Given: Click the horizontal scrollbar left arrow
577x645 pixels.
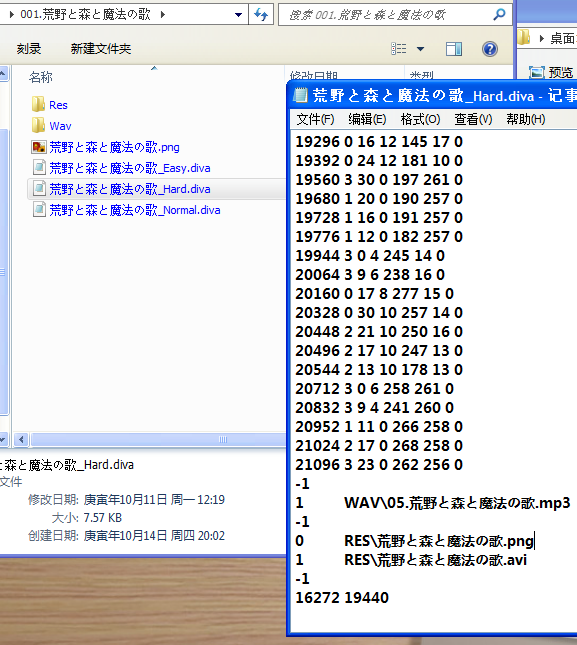Looking at the screenshot, I should (21, 440).
